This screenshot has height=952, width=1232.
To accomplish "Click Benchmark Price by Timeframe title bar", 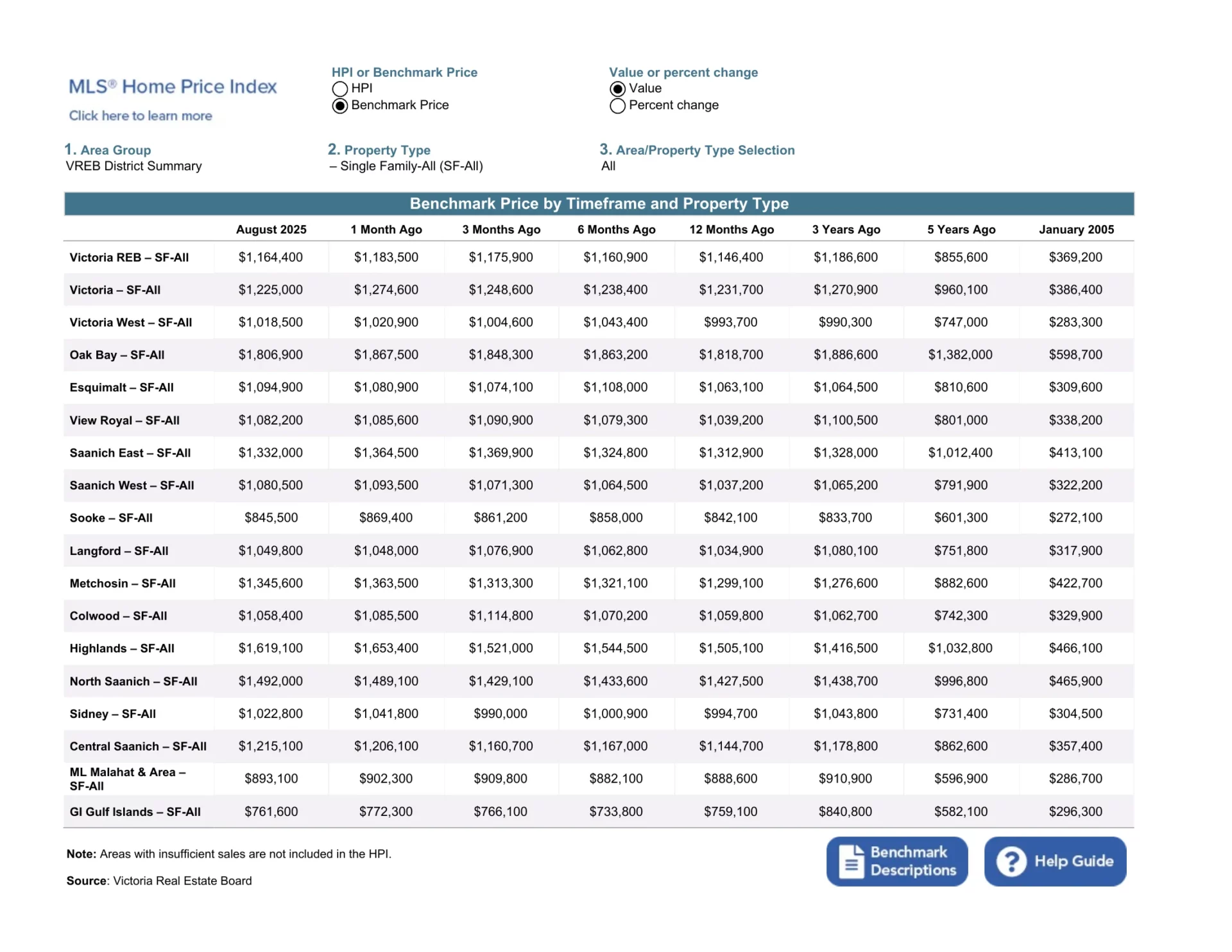I will click(599, 204).
